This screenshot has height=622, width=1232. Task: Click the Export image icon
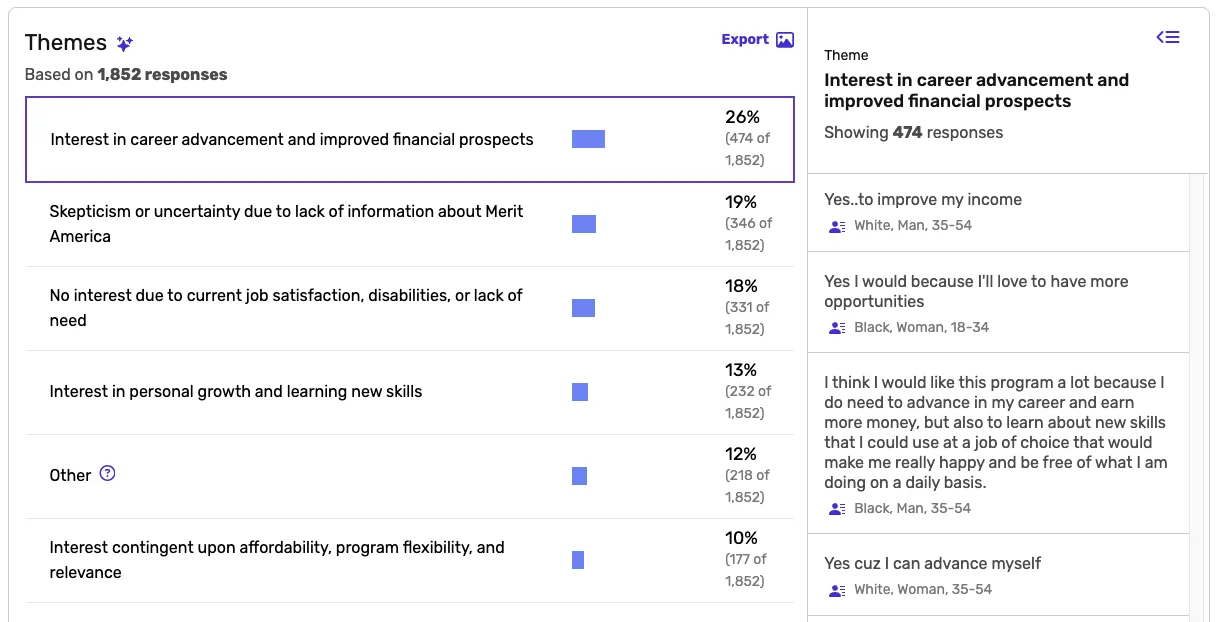point(785,40)
